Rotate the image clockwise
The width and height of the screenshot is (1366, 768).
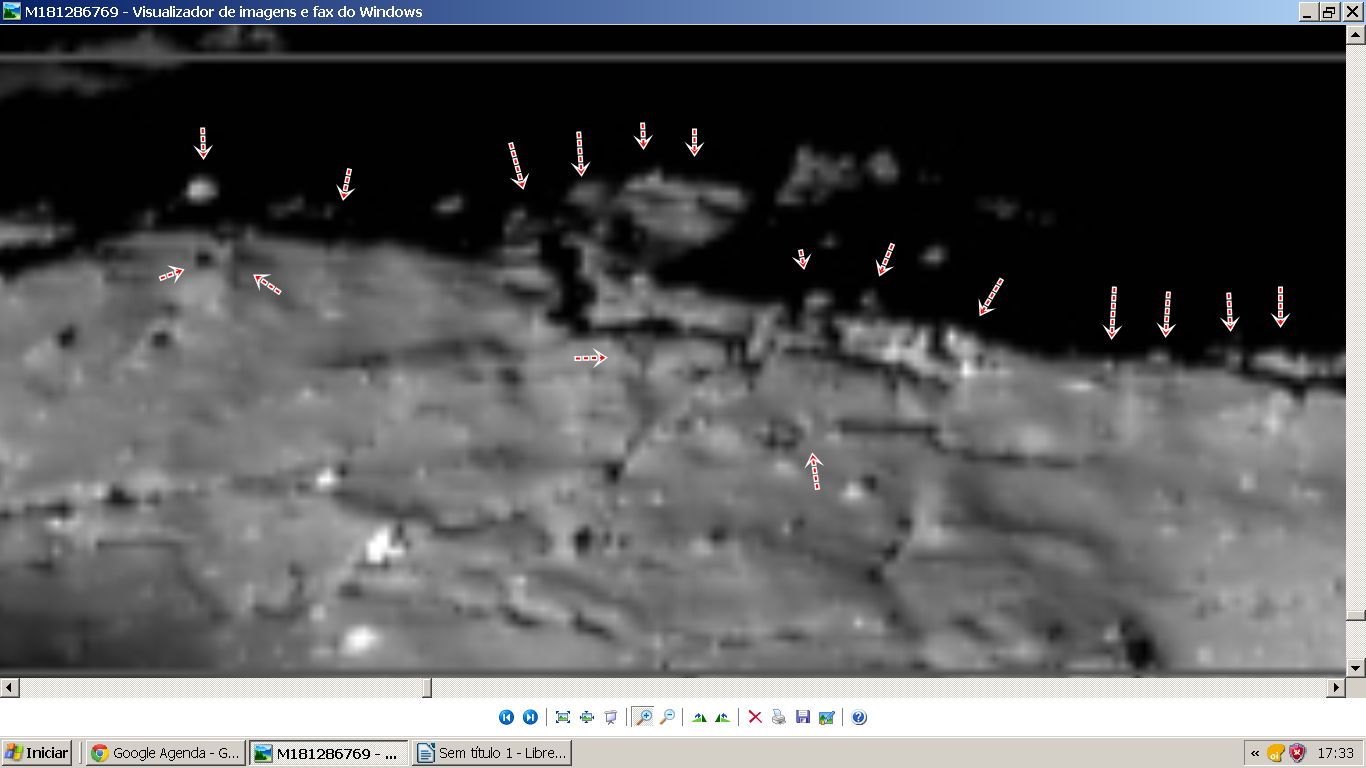coord(699,717)
